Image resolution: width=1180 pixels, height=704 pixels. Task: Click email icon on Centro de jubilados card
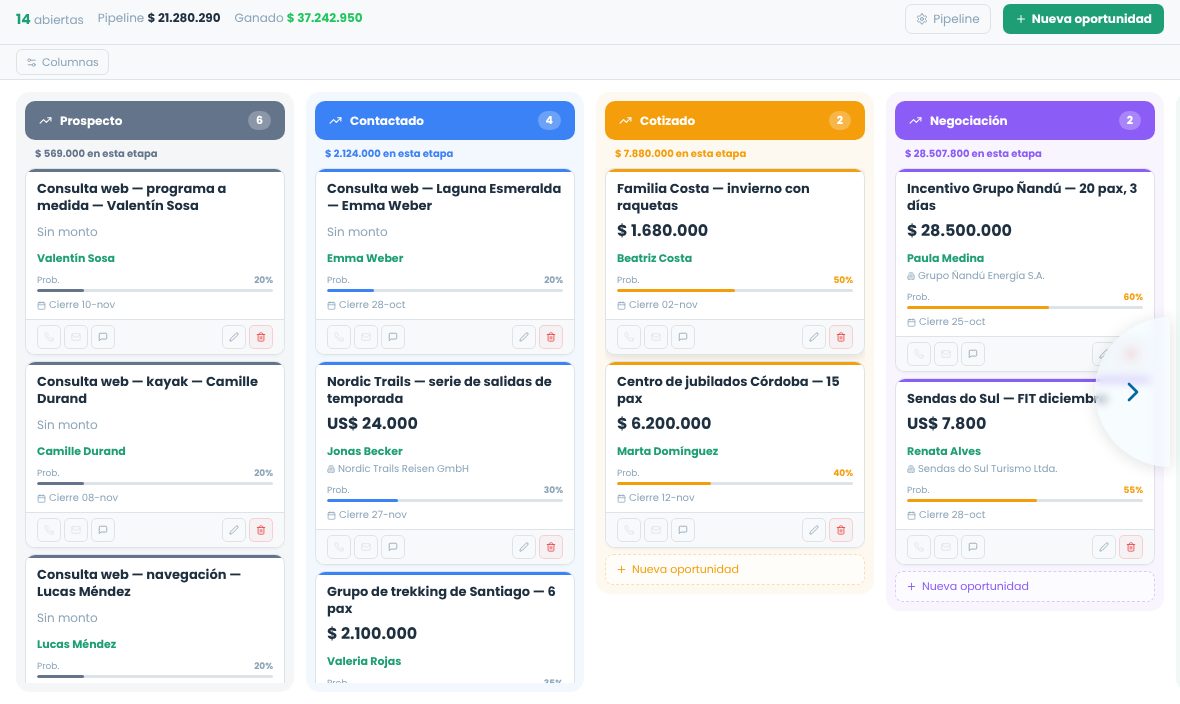[656, 530]
